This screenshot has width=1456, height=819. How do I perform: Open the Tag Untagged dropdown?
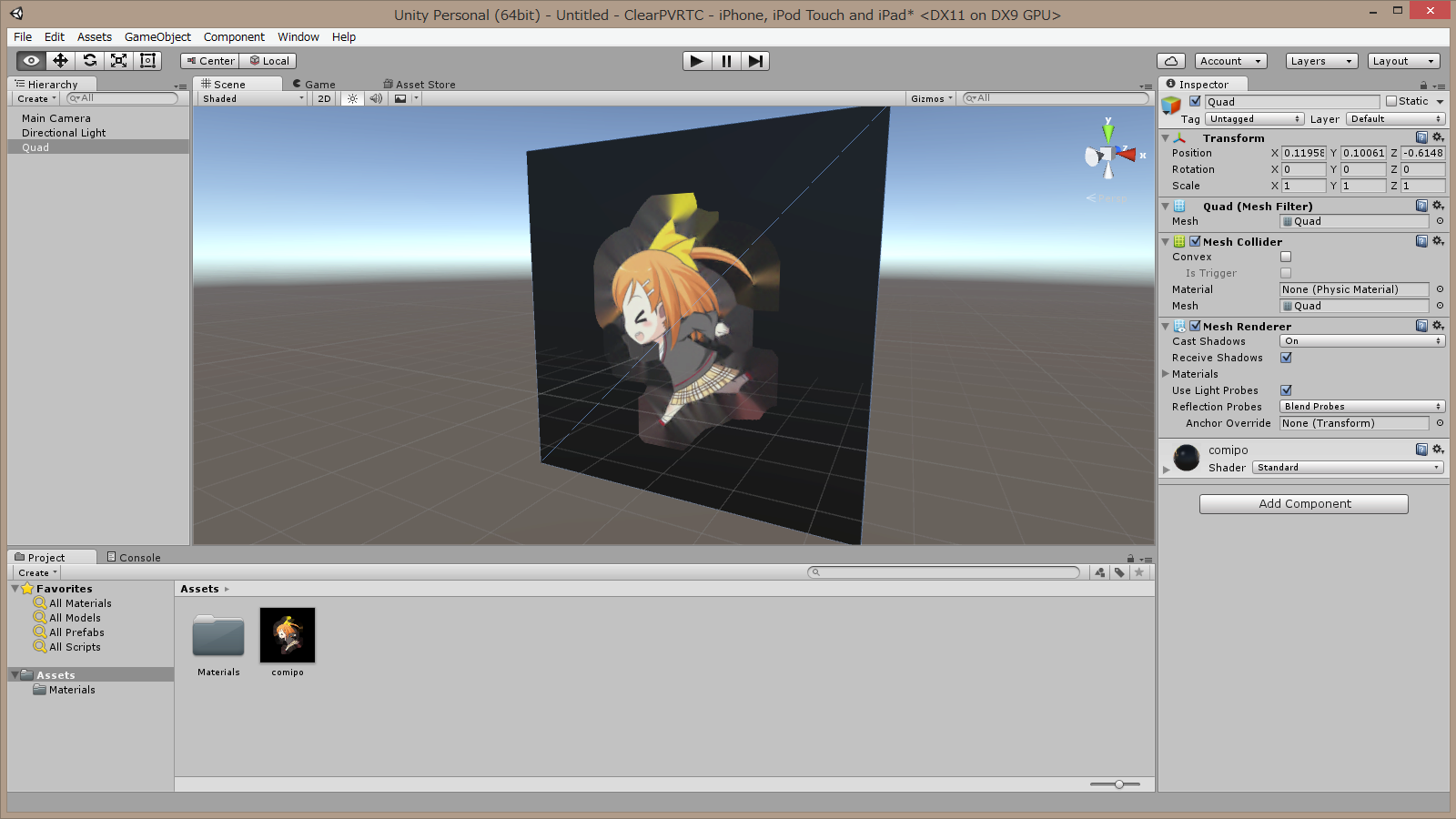pos(1255,119)
